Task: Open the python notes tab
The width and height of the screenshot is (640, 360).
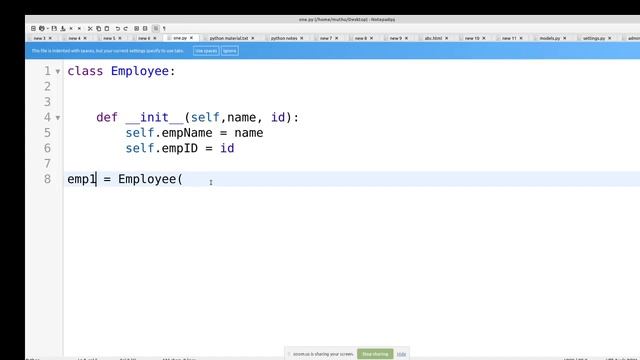Action: tap(284, 38)
